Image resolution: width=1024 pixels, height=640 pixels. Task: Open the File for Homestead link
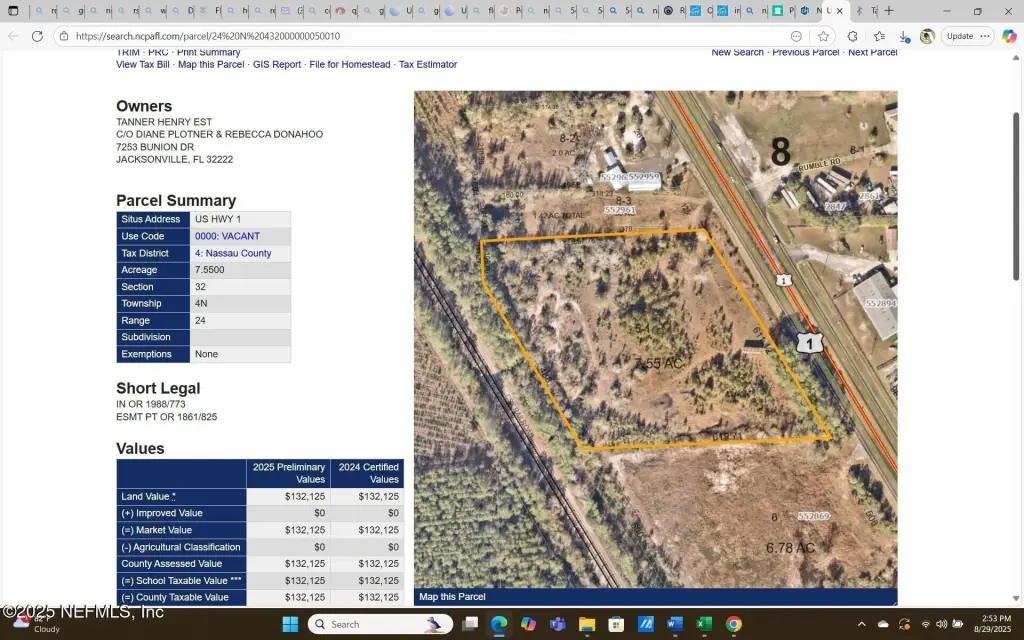[x=350, y=65]
